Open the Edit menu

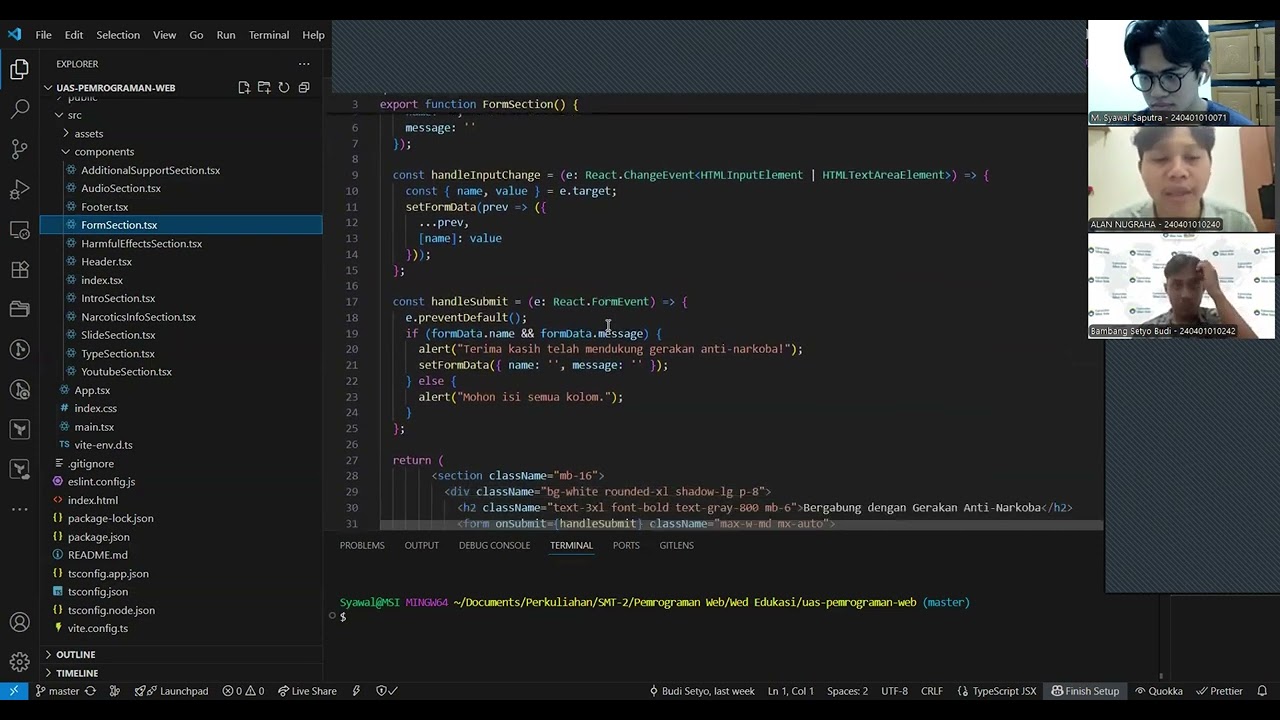(x=74, y=35)
